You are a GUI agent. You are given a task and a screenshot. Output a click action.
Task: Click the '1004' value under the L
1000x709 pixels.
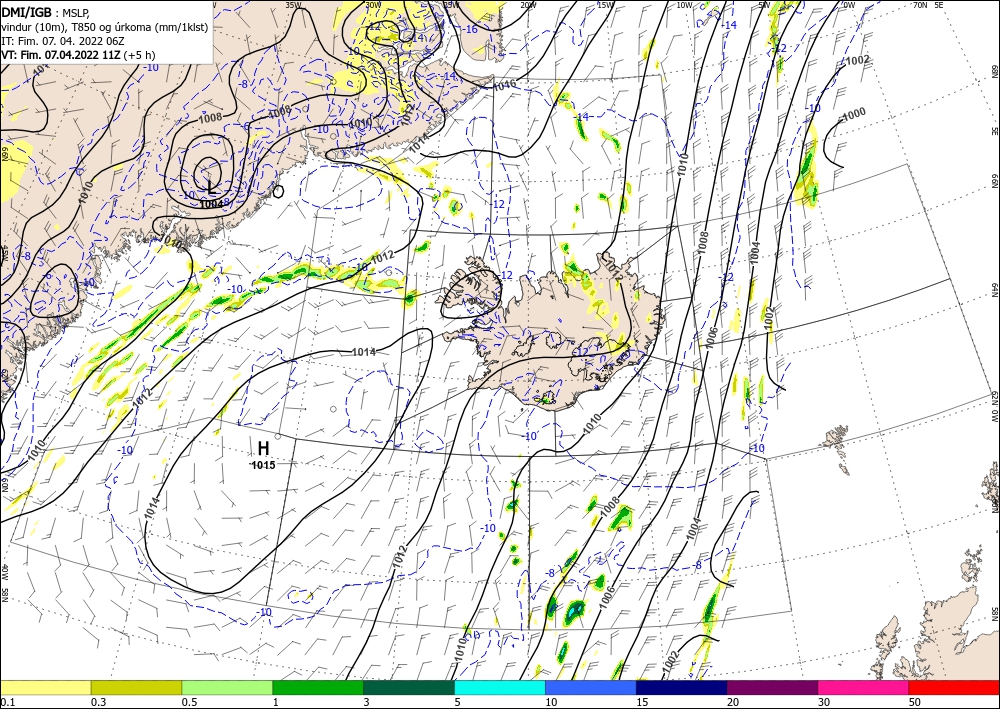pyautogui.click(x=211, y=204)
